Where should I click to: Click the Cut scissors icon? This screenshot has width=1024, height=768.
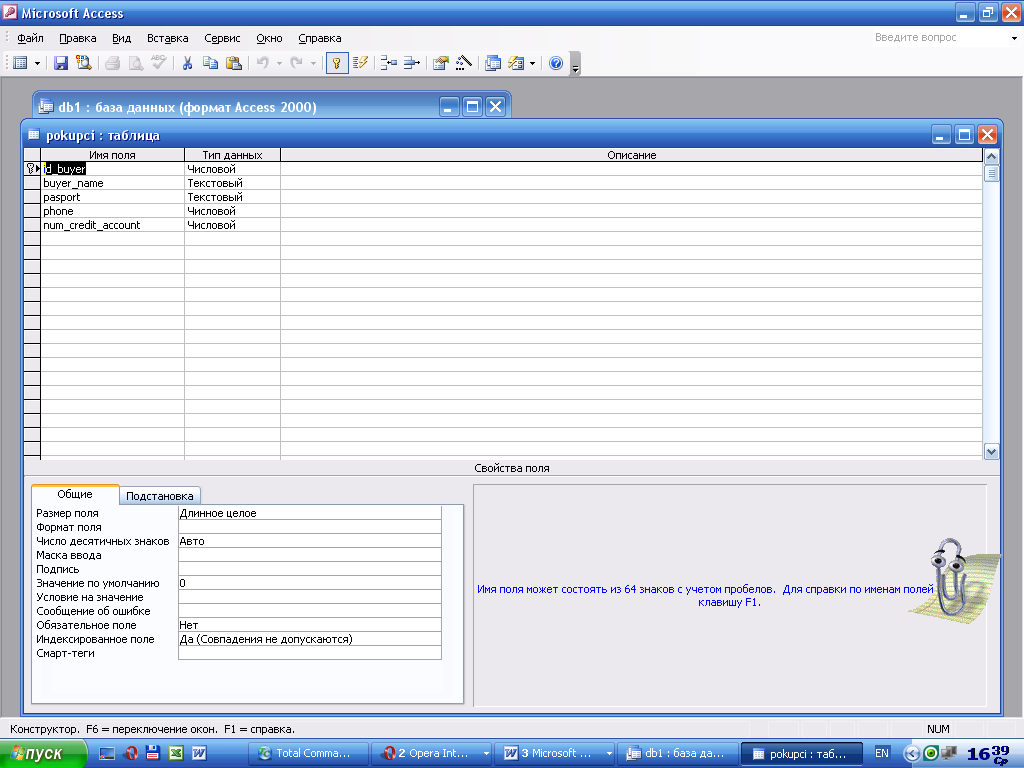pos(187,63)
